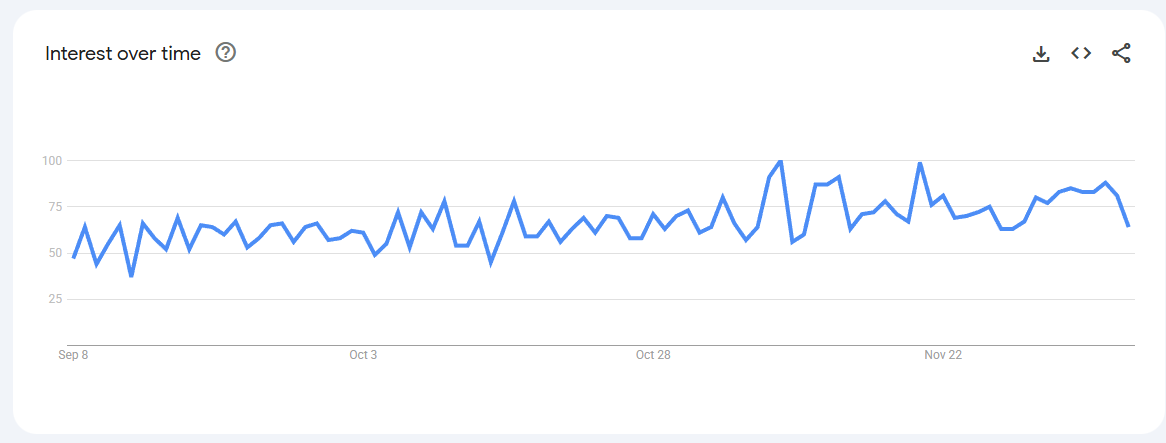Click the 100 value axis label
Image resolution: width=1166 pixels, height=443 pixels.
click(x=53, y=160)
